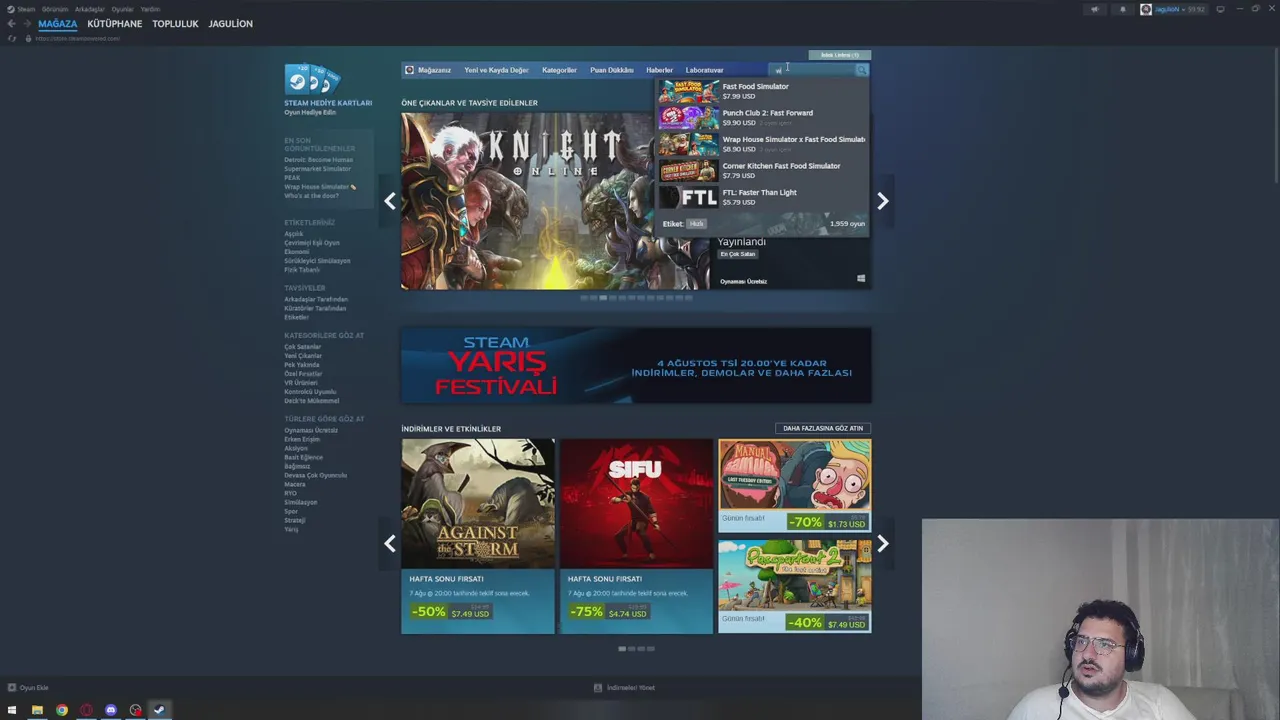Switch to the KÜTÜPHANE tab
Viewport: 1280px width, 720px height.
click(115, 24)
